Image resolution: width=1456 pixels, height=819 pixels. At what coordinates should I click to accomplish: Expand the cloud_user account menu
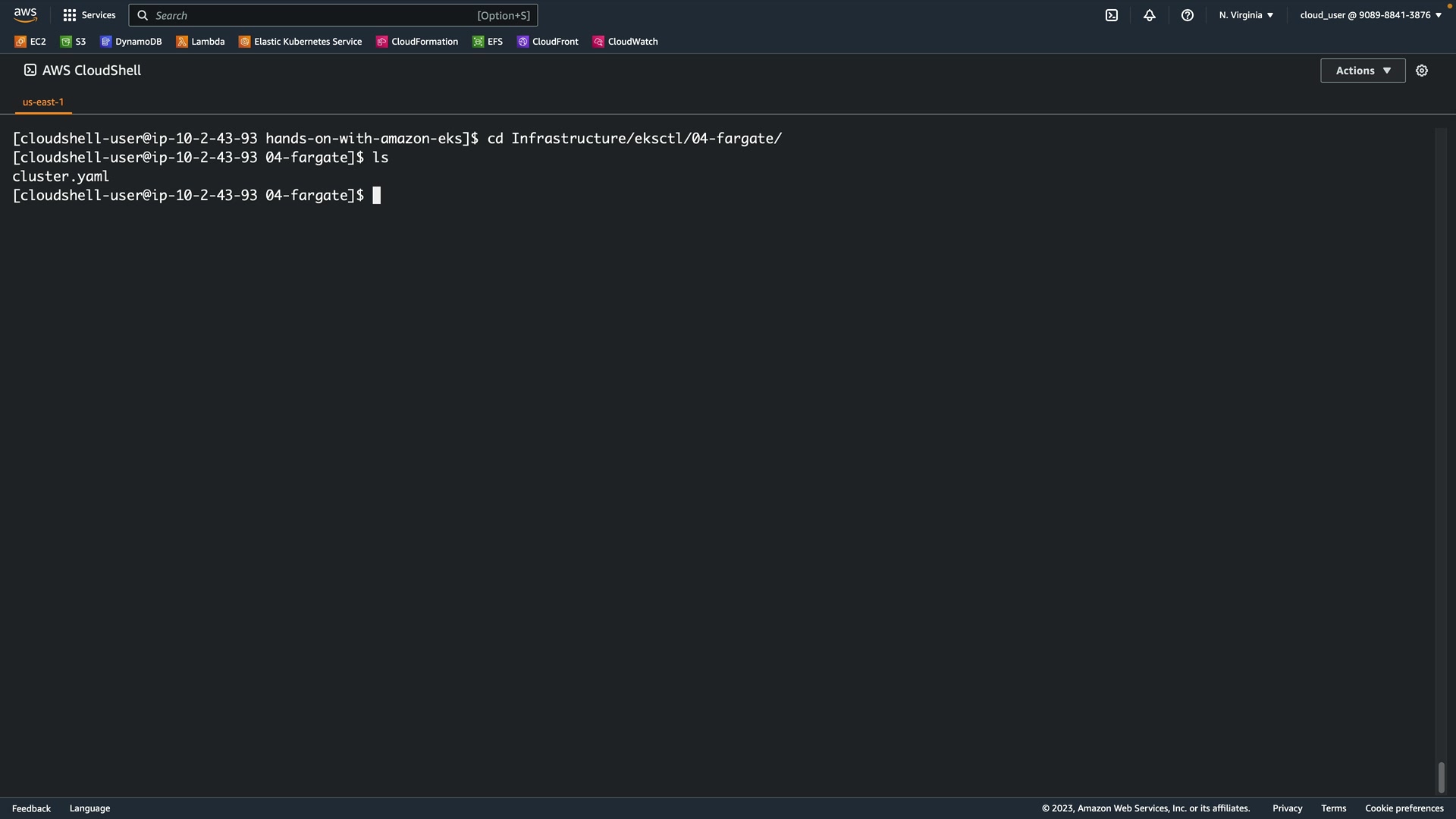point(1370,15)
